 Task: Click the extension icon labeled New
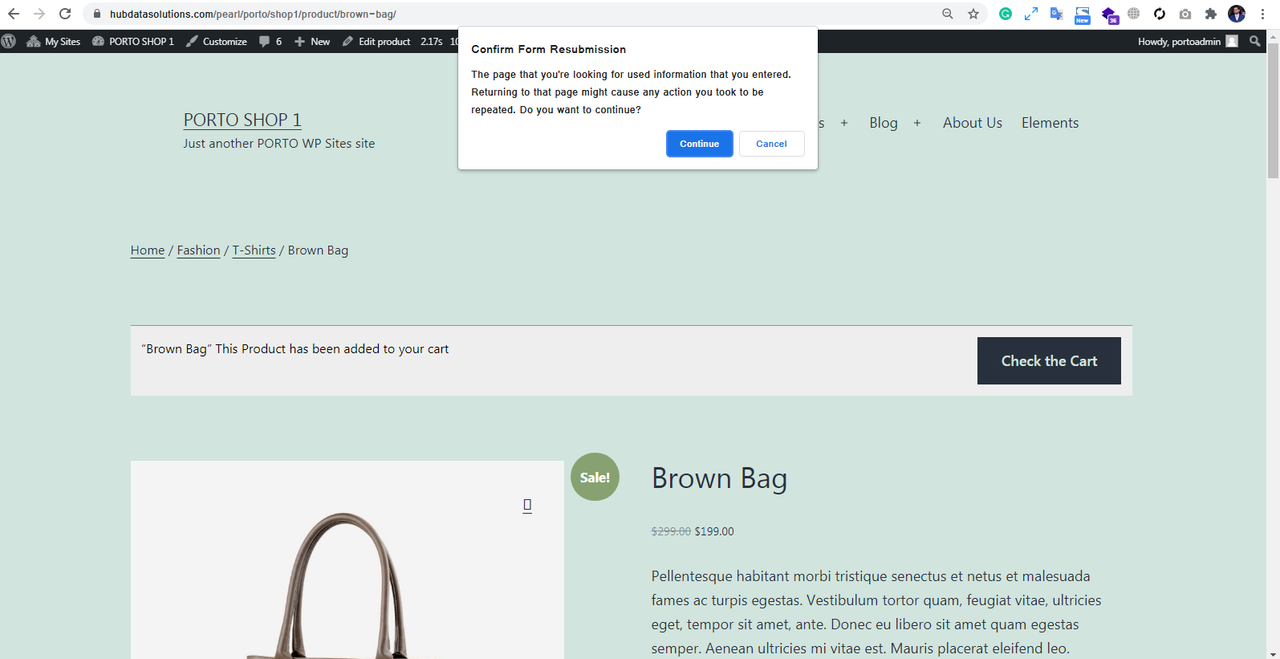(1082, 14)
